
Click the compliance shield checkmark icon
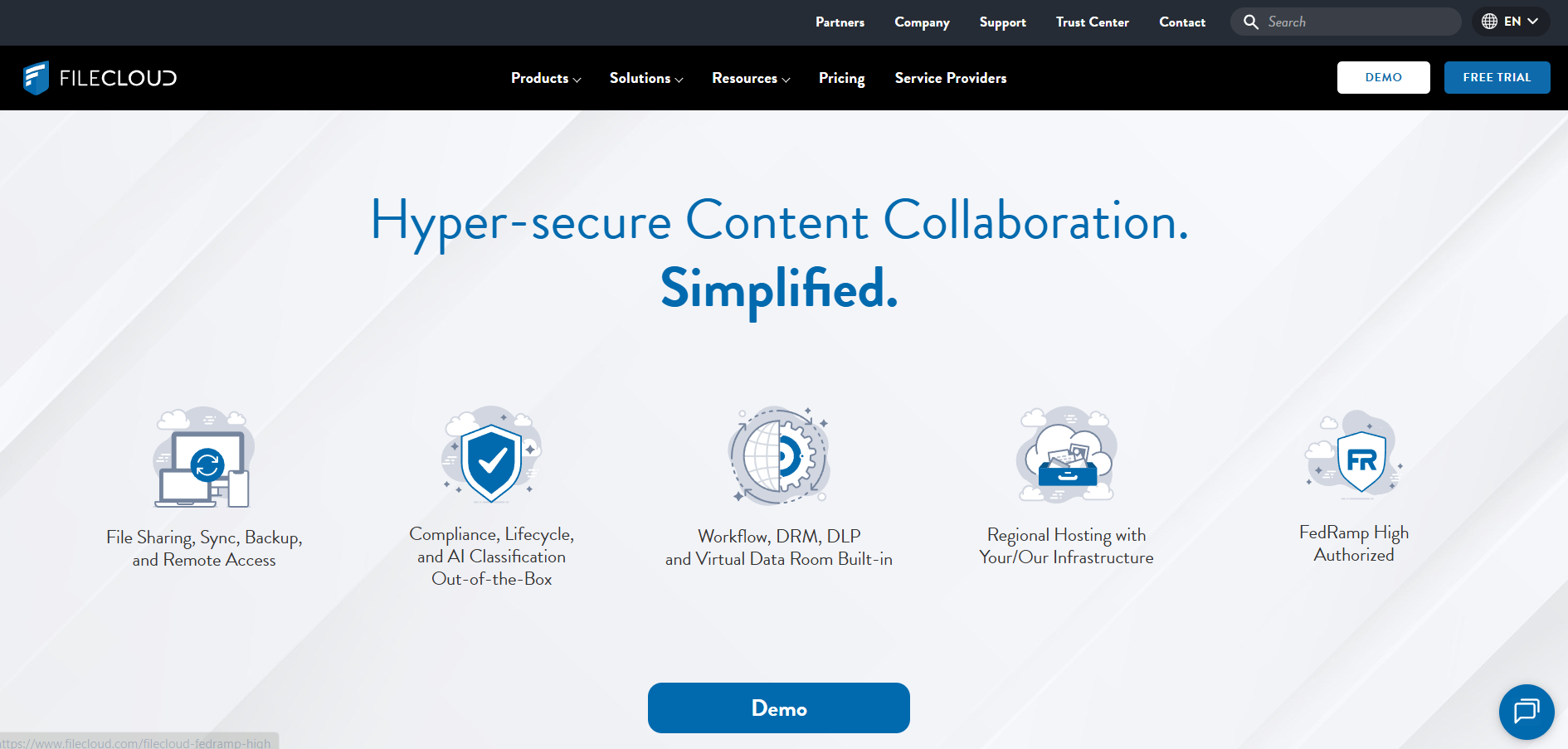[491, 455]
